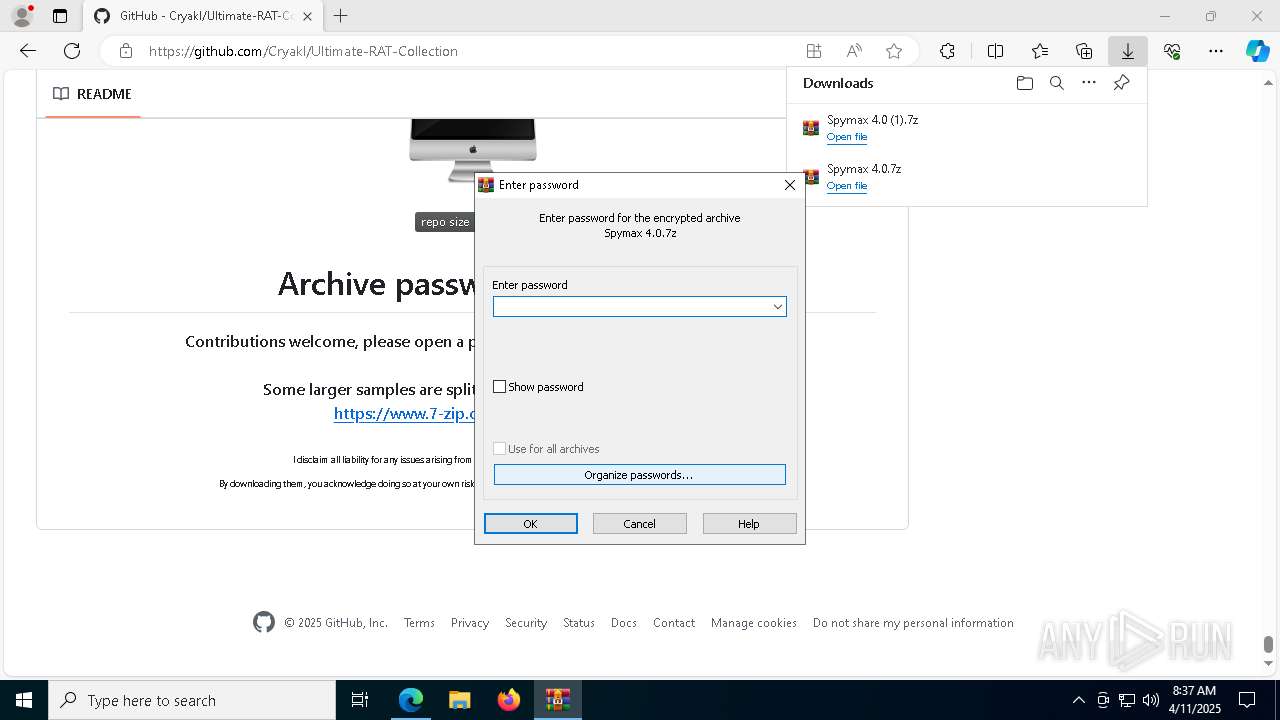Open More options in Downloads panel

coord(1089,83)
